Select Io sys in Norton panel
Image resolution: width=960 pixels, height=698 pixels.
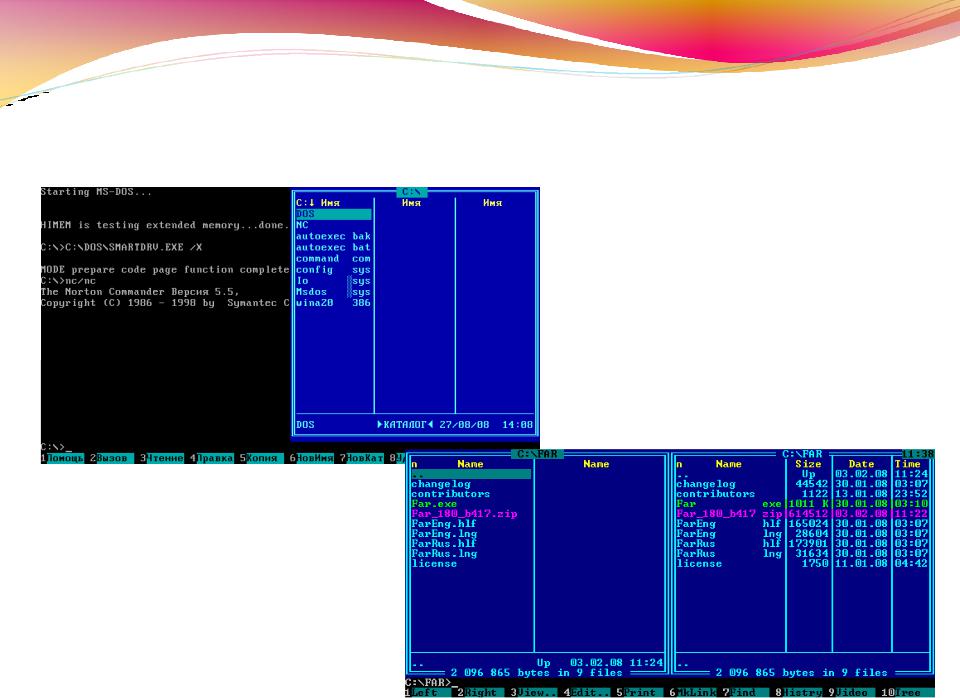[x=334, y=280]
